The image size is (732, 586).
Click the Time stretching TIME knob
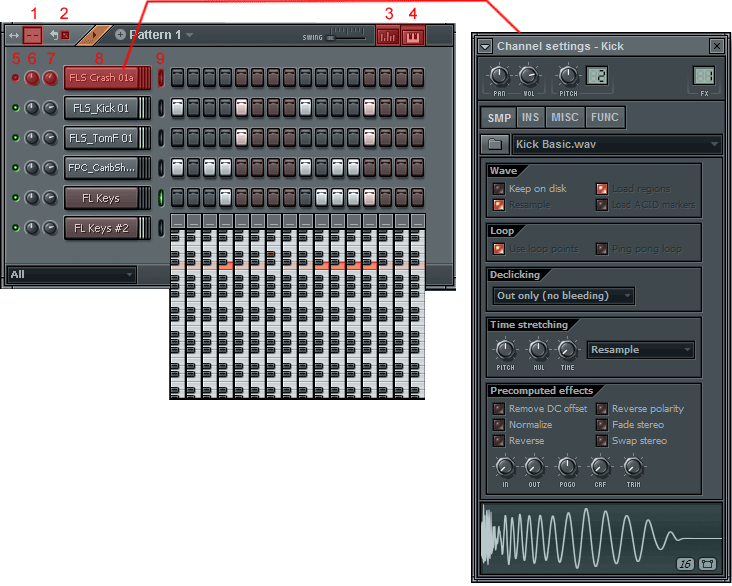click(567, 350)
